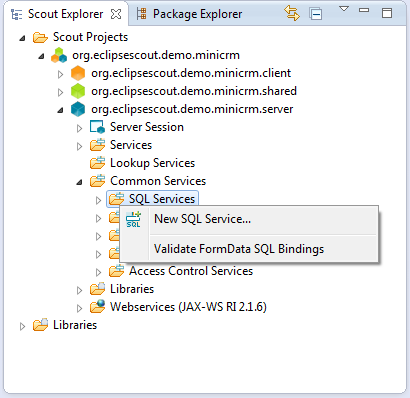Screen dimensions: 410x398
Task: Click the bottom Libraries folder icon
Action: [40, 325]
